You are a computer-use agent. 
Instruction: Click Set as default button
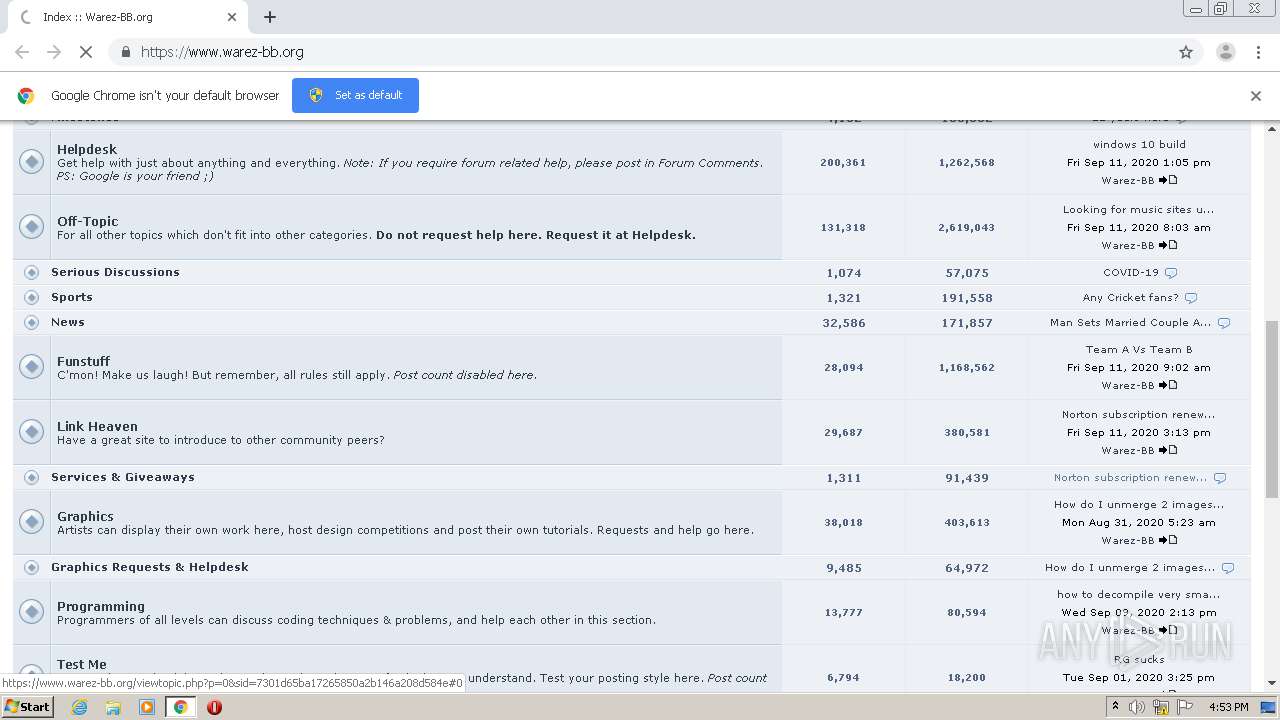[355, 95]
